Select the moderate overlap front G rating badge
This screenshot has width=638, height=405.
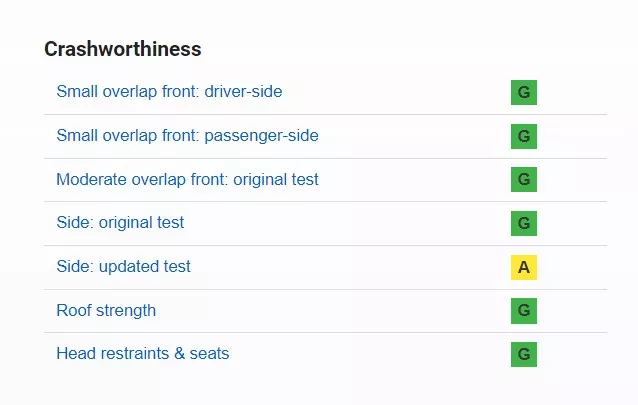[x=524, y=180]
